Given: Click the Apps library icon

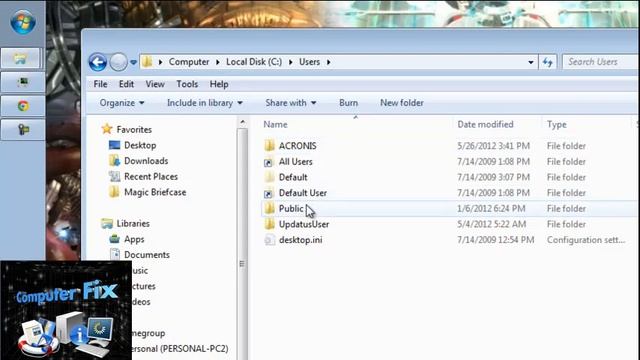Looking at the screenshot, I should coord(114,239).
